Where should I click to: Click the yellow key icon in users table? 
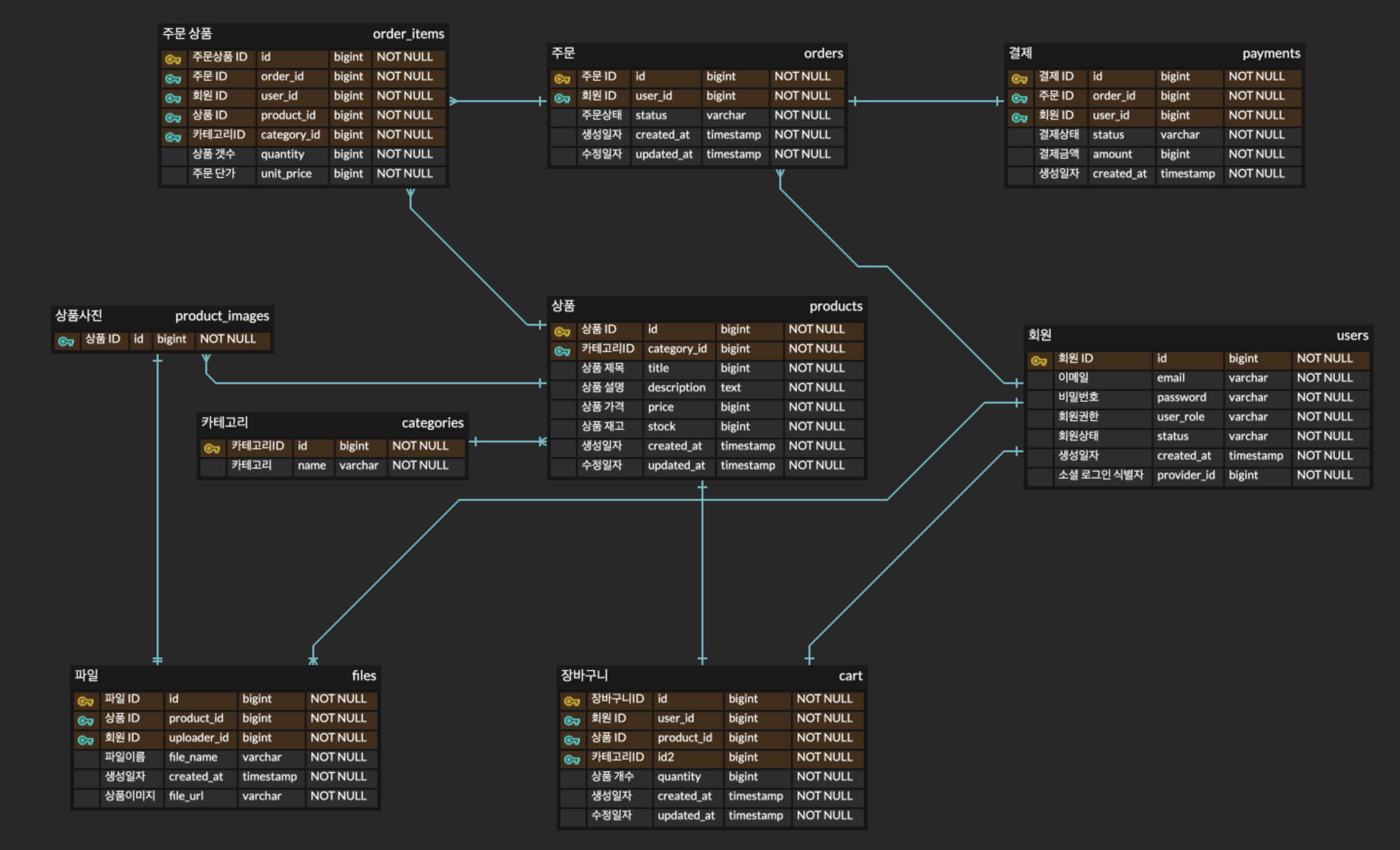tap(1039, 360)
